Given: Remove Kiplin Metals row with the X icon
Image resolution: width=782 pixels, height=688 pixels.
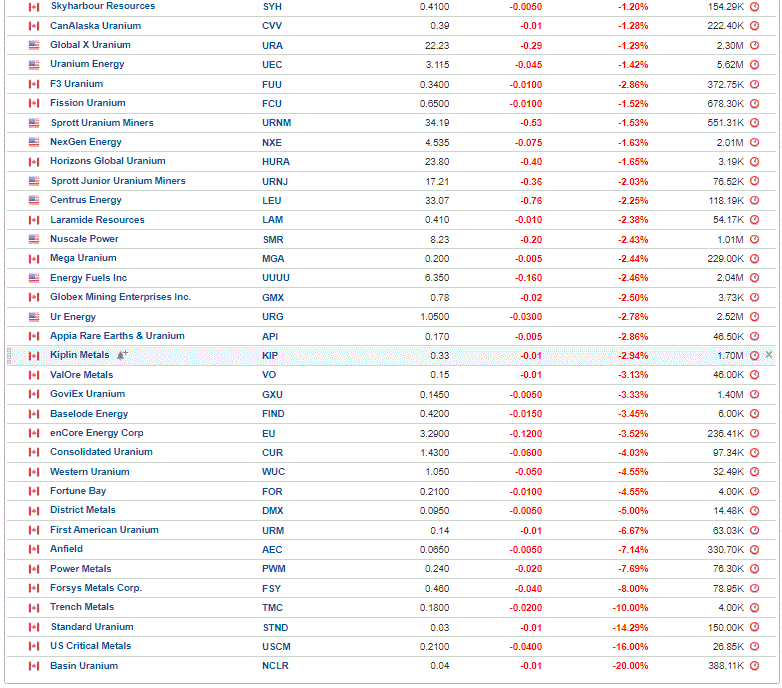Looking at the screenshot, I should (769, 354).
